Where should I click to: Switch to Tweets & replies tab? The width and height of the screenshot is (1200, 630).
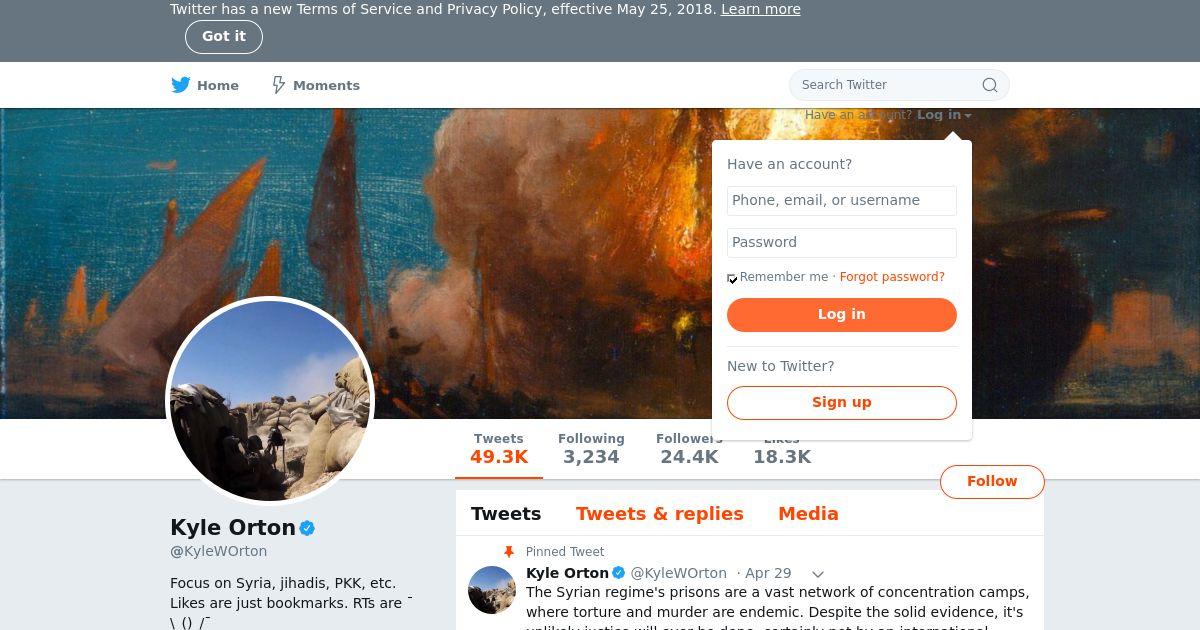point(659,514)
